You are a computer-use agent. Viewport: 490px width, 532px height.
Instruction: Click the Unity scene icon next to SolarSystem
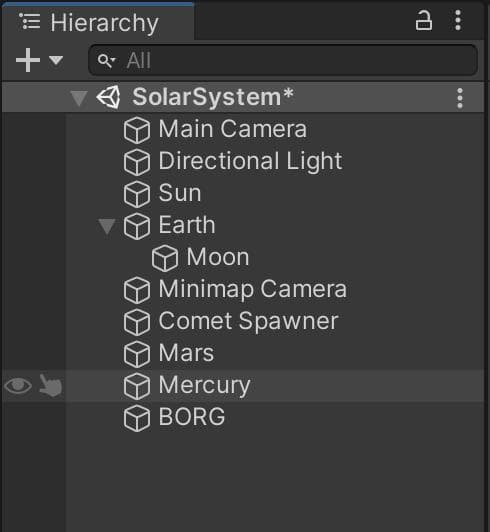[109, 97]
